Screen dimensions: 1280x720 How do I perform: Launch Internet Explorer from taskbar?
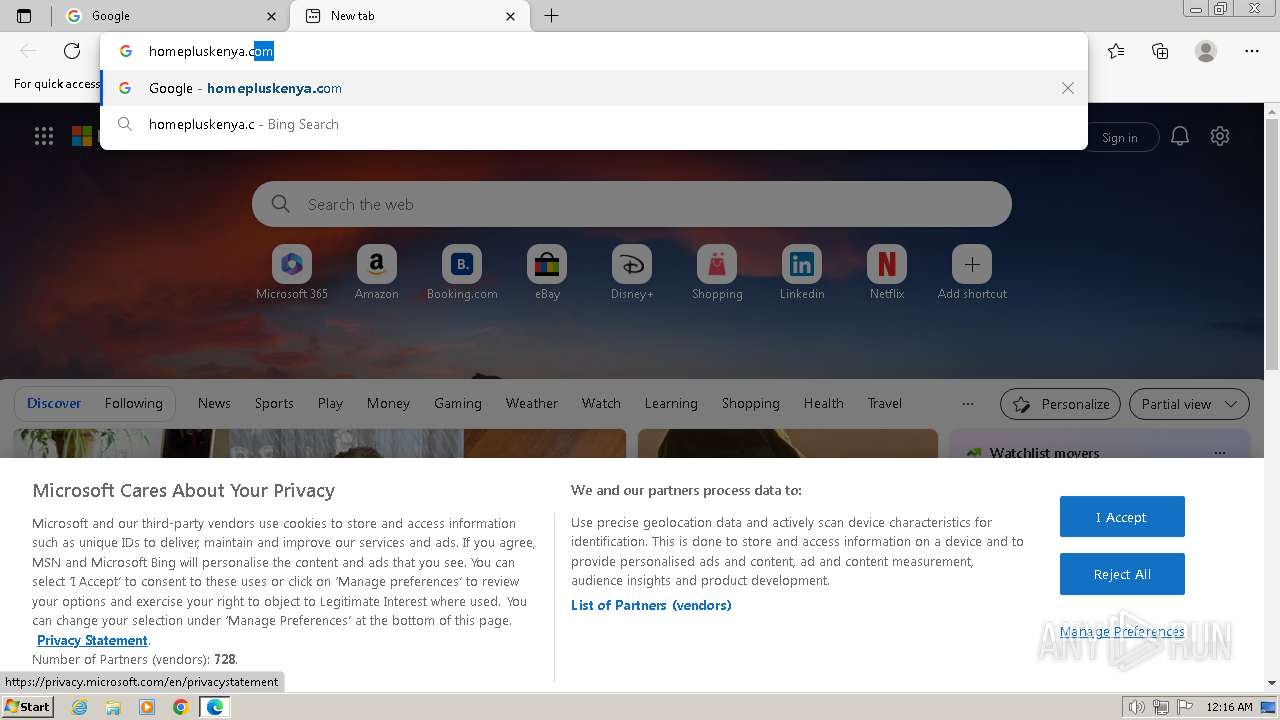(x=80, y=707)
